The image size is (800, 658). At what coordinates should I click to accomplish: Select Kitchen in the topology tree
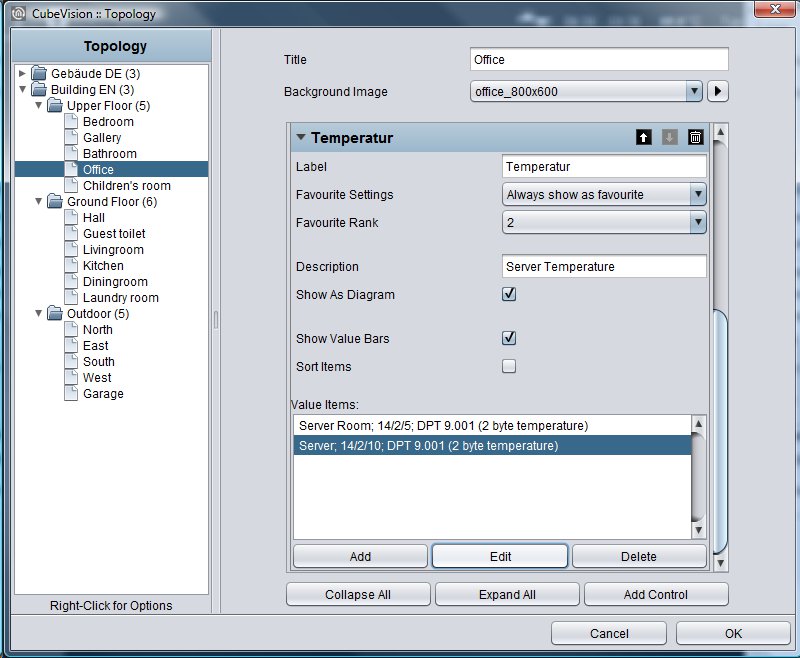click(103, 266)
